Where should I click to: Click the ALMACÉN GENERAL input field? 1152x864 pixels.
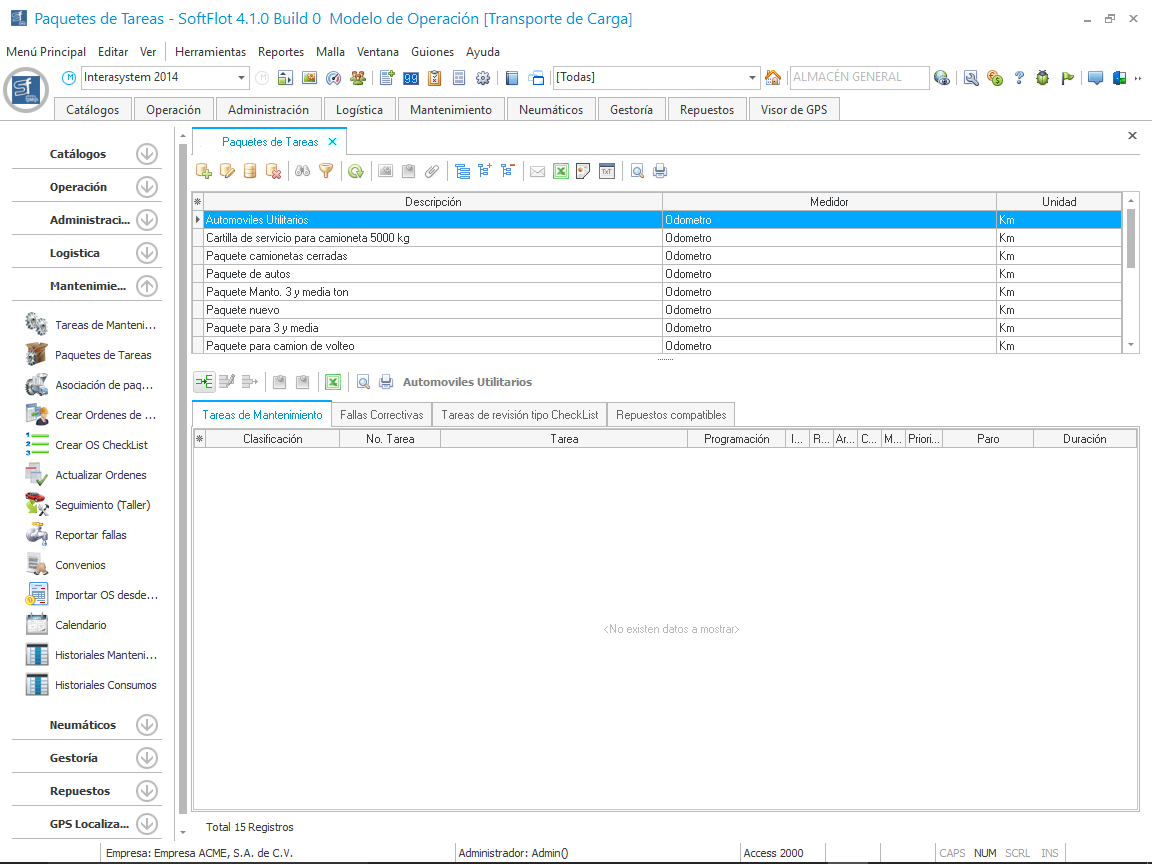[x=857, y=77]
